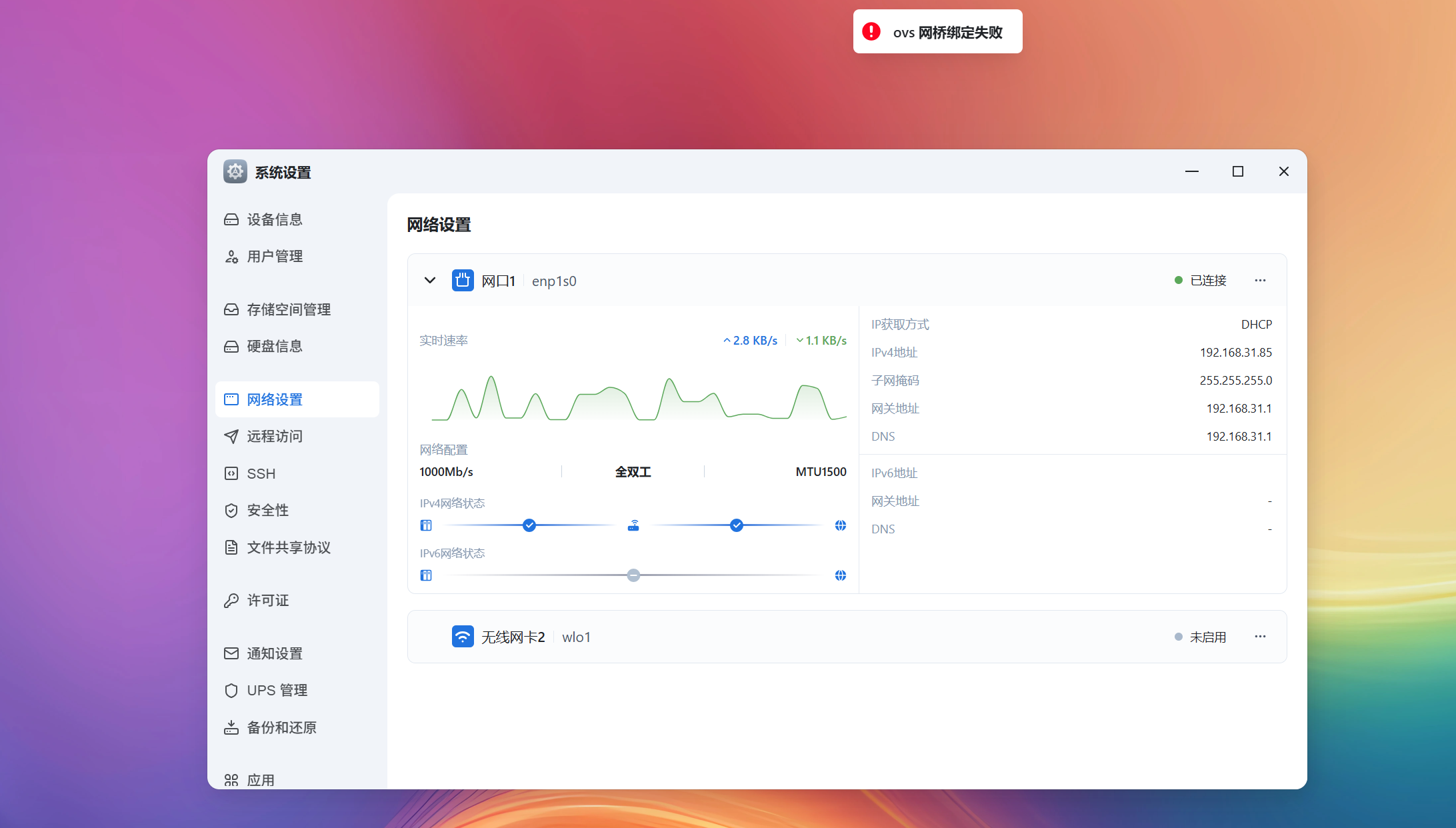Screen dimensions: 1456x828
Task: Open 设备信息 in sidebar
Action: coord(275,219)
